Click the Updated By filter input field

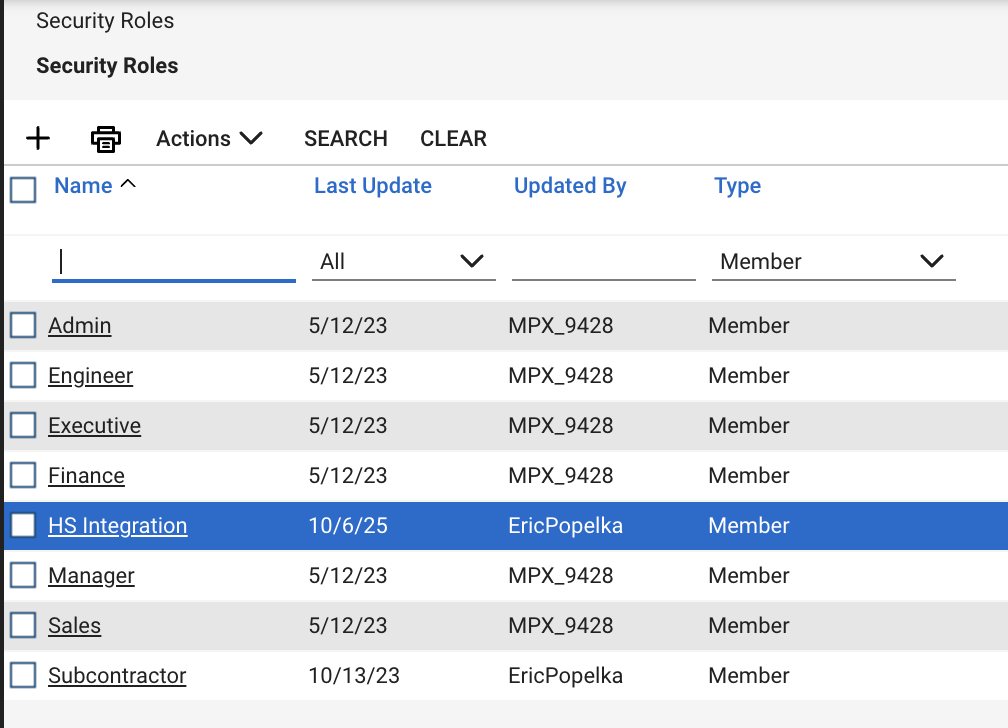pyautogui.click(x=603, y=261)
